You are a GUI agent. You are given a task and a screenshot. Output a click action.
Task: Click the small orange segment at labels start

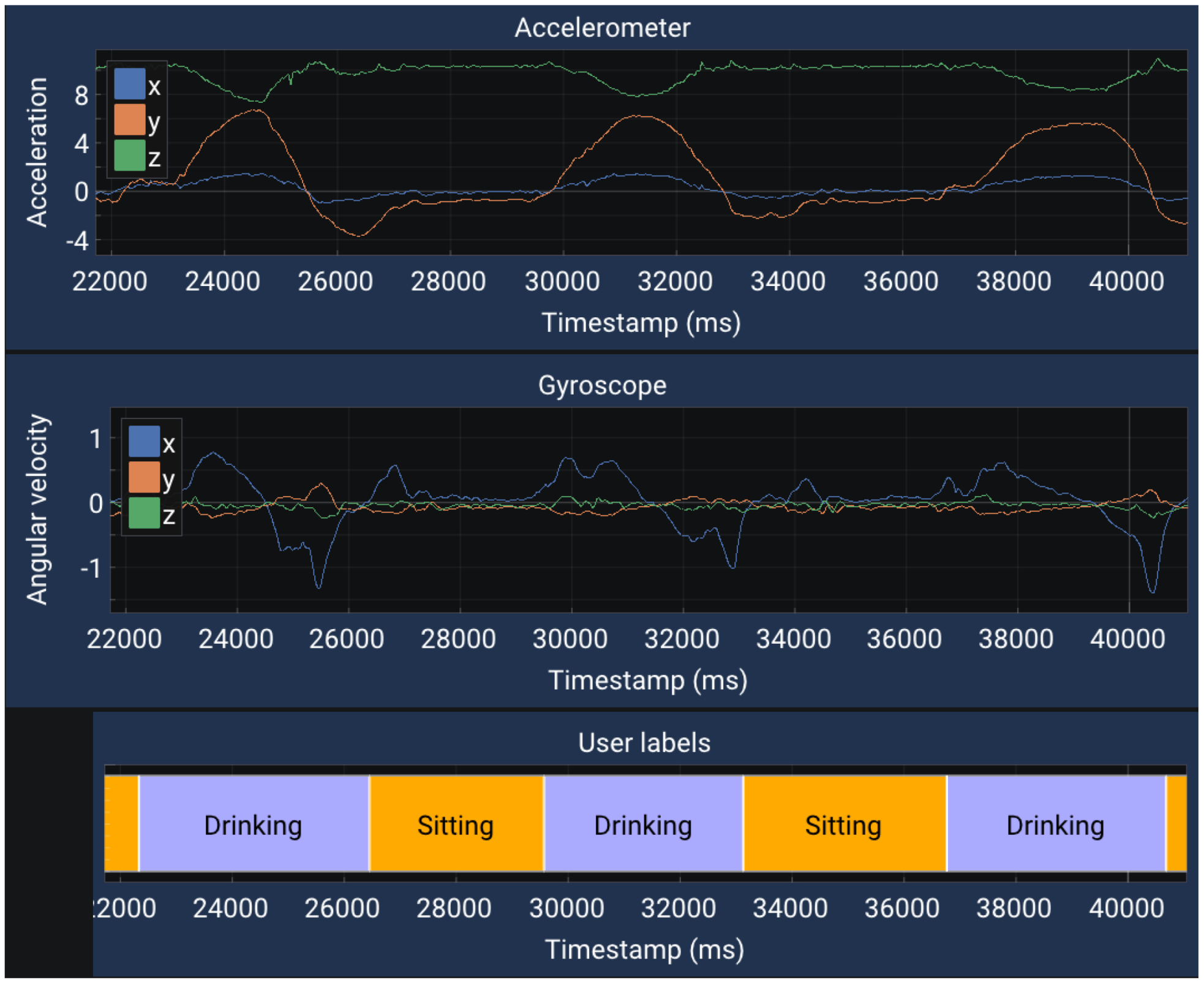tap(121, 825)
